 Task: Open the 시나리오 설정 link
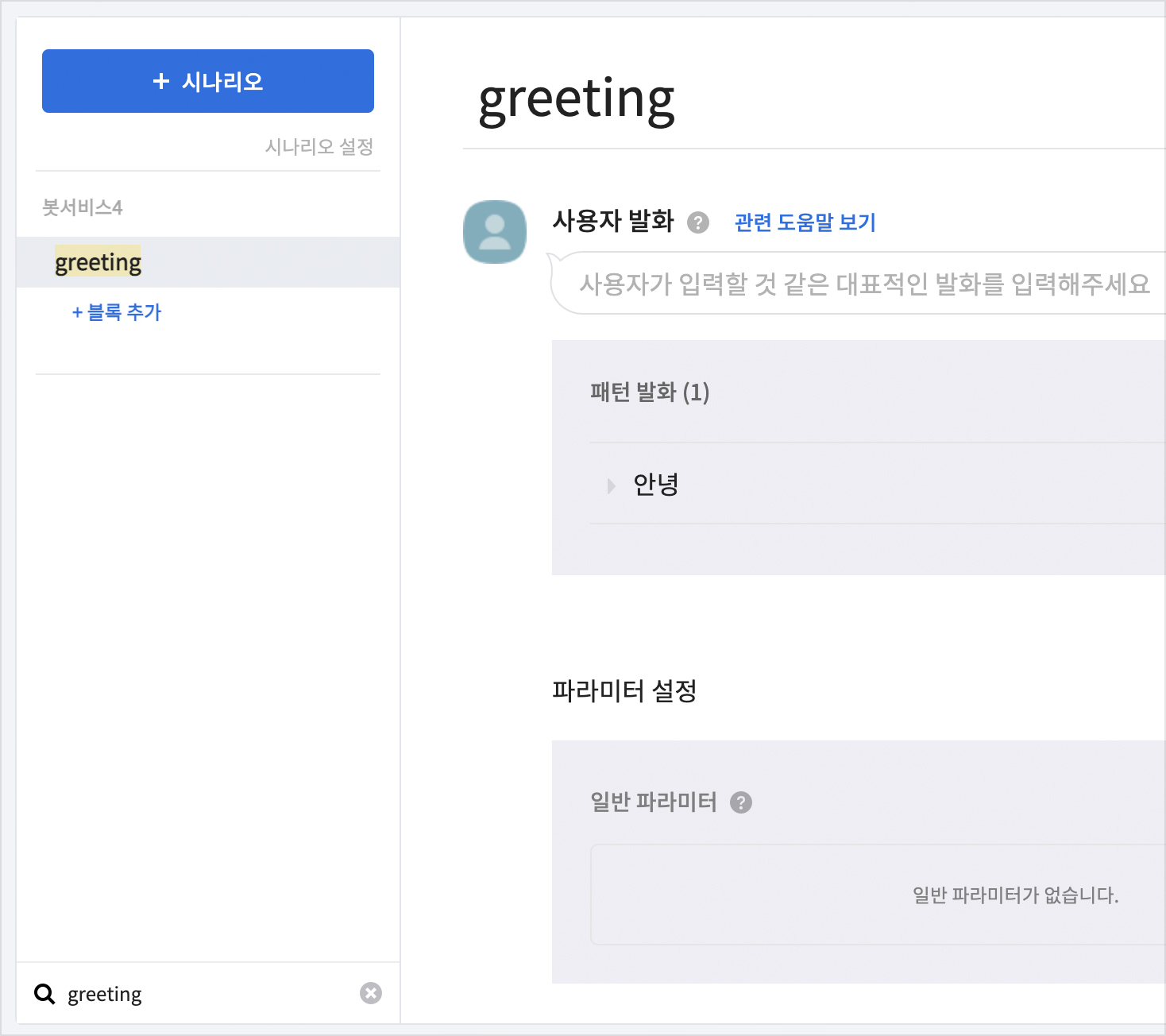[319, 147]
